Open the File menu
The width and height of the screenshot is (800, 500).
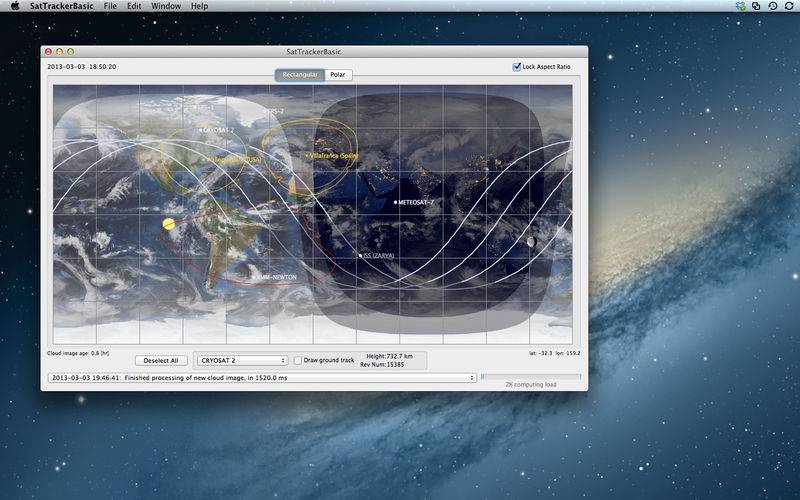pyautogui.click(x=110, y=6)
